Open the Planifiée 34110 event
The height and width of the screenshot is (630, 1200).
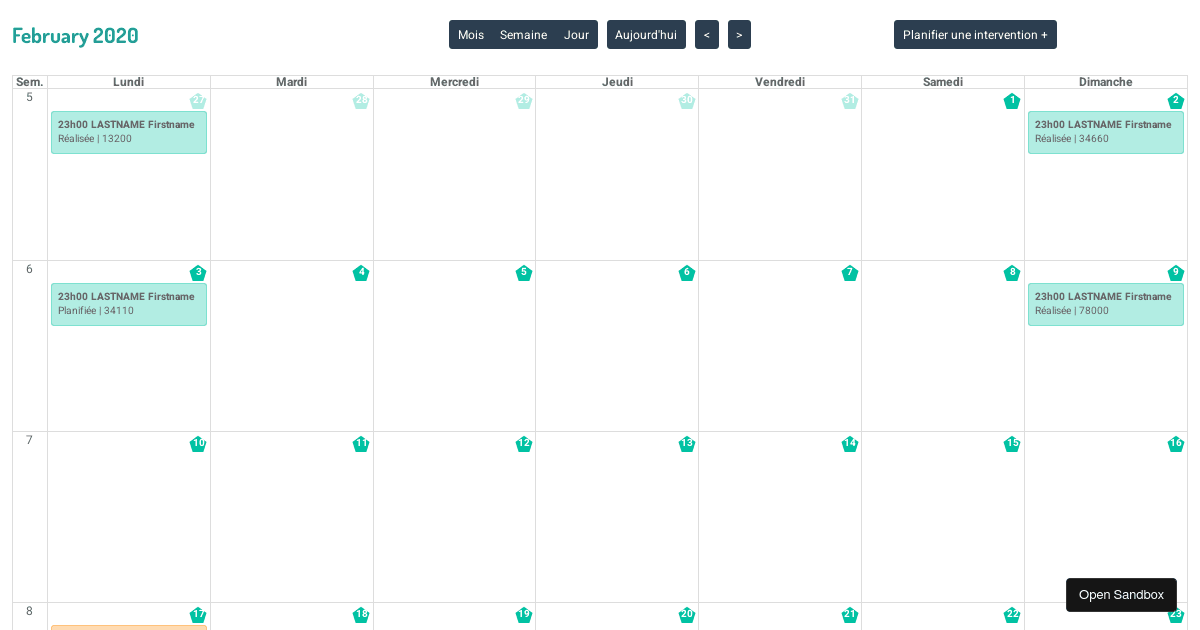pos(128,304)
